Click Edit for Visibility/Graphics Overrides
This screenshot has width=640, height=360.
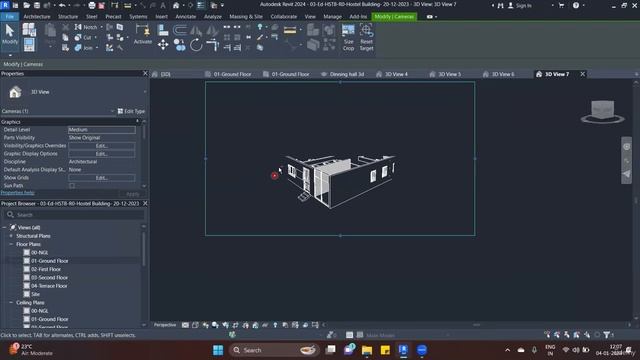(x=102, y=146)
